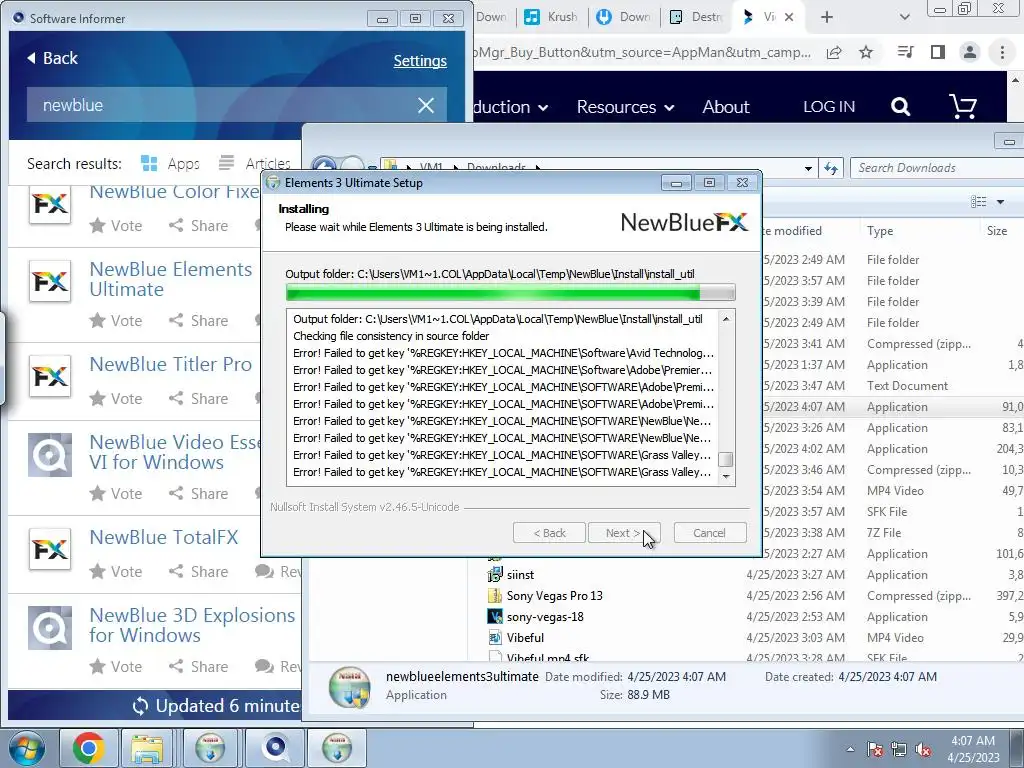
Task: Open NewBlue Elements Ultimate listing
Action: (170, 279)
